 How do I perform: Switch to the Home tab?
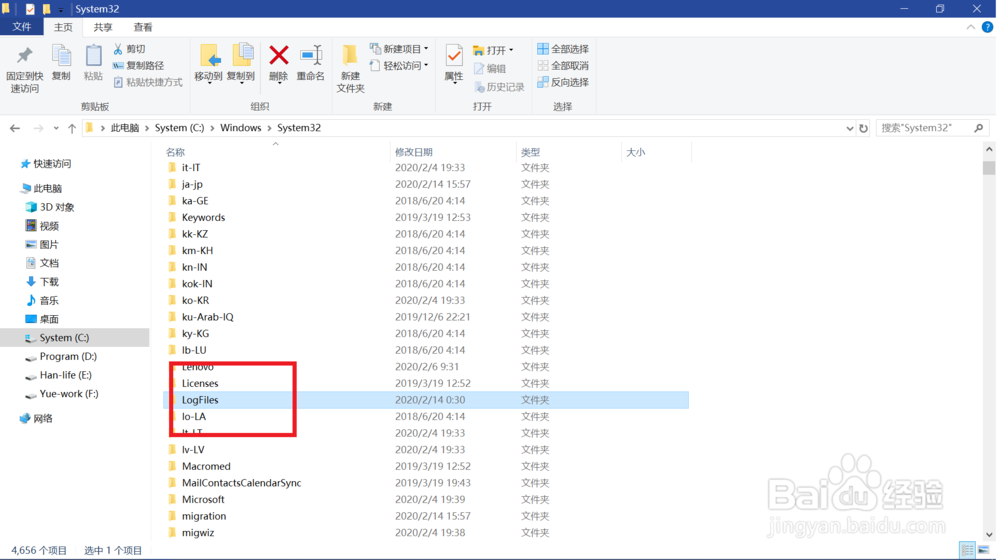point(62,27)
